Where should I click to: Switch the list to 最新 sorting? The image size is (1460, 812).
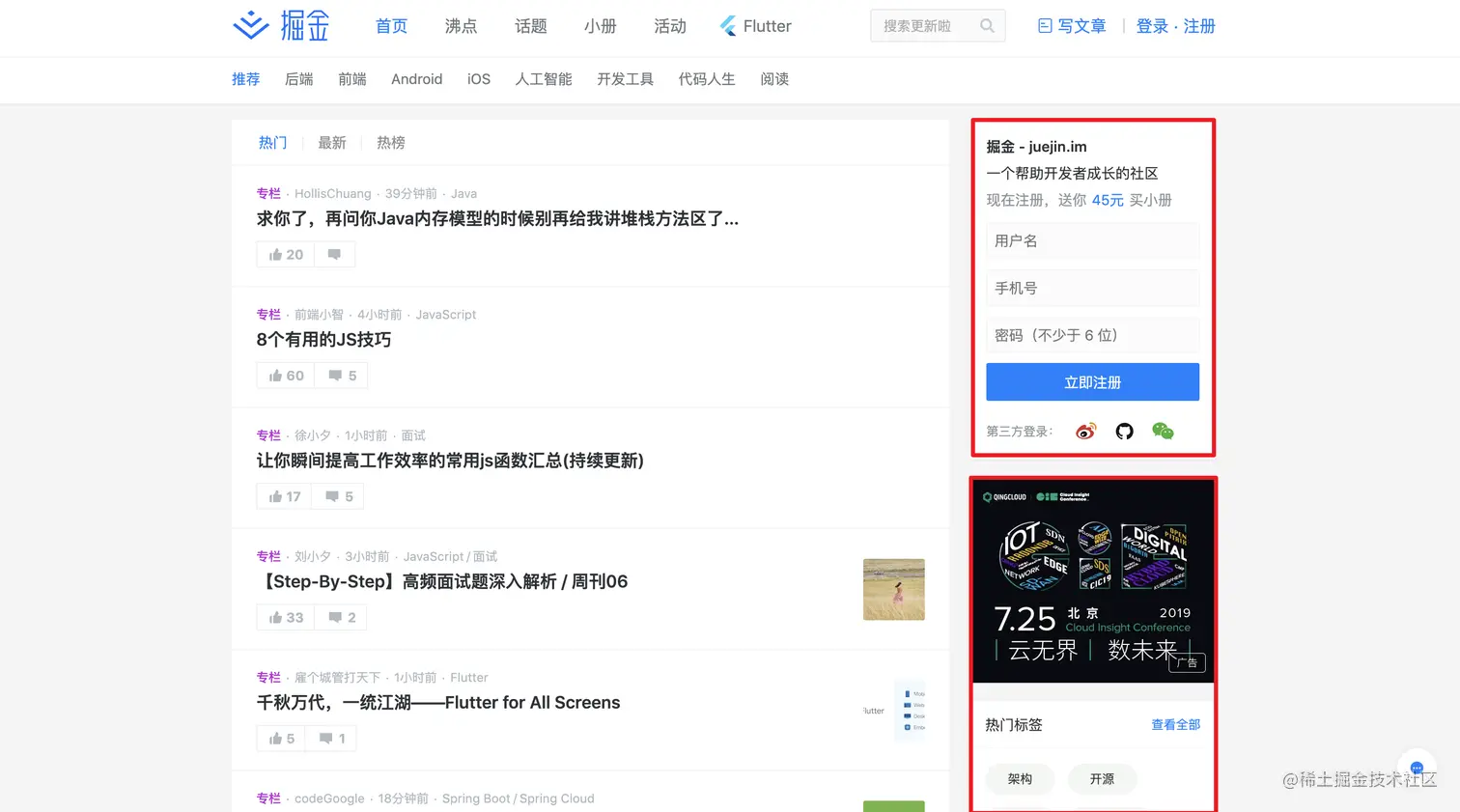331,143
